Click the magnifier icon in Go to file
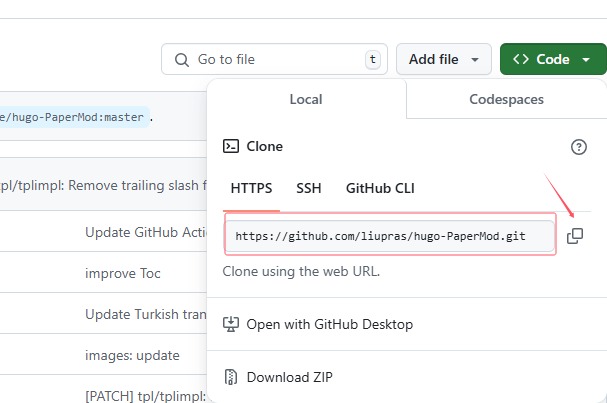 (x=182, y=60)
